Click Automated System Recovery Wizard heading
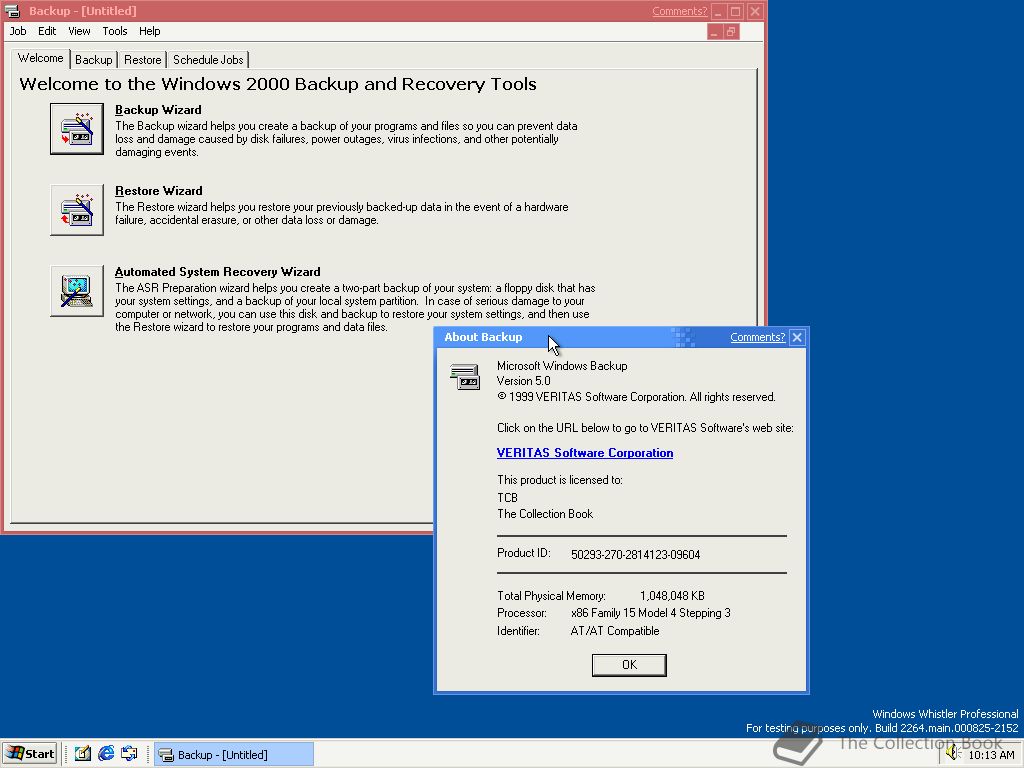The width and height of the screenshot is (1024, 768). [217, 272]
